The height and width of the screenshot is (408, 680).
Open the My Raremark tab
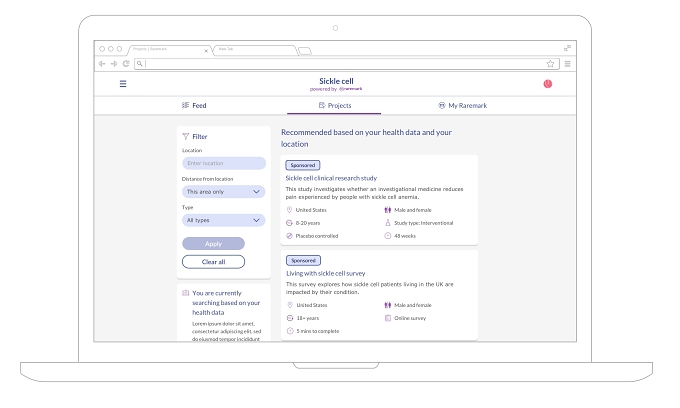[x=463, y=105]
